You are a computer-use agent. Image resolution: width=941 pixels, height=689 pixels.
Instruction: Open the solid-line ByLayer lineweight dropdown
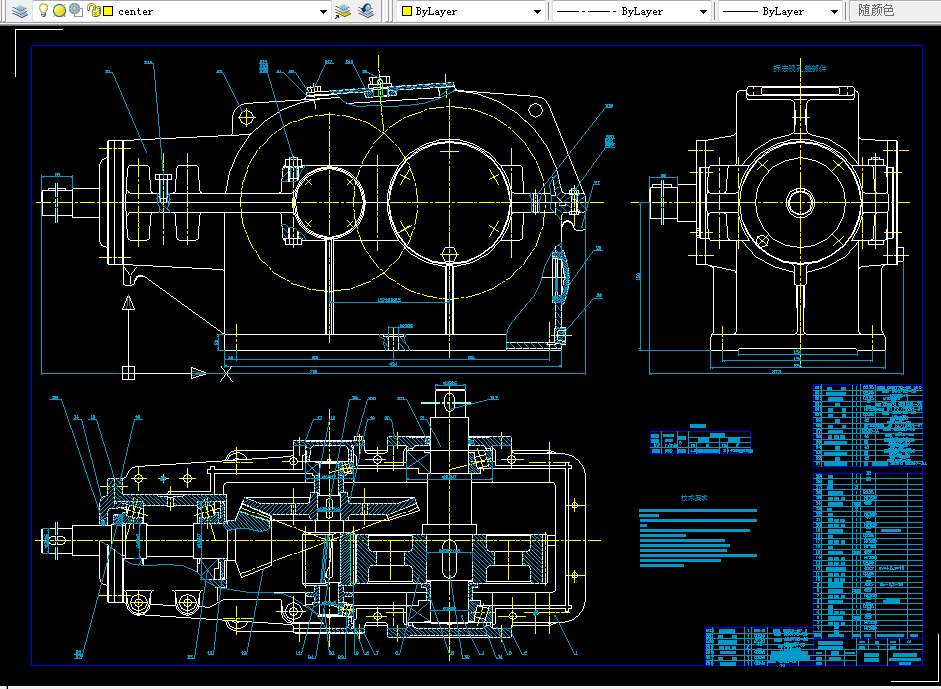click(x=834, y=11)
